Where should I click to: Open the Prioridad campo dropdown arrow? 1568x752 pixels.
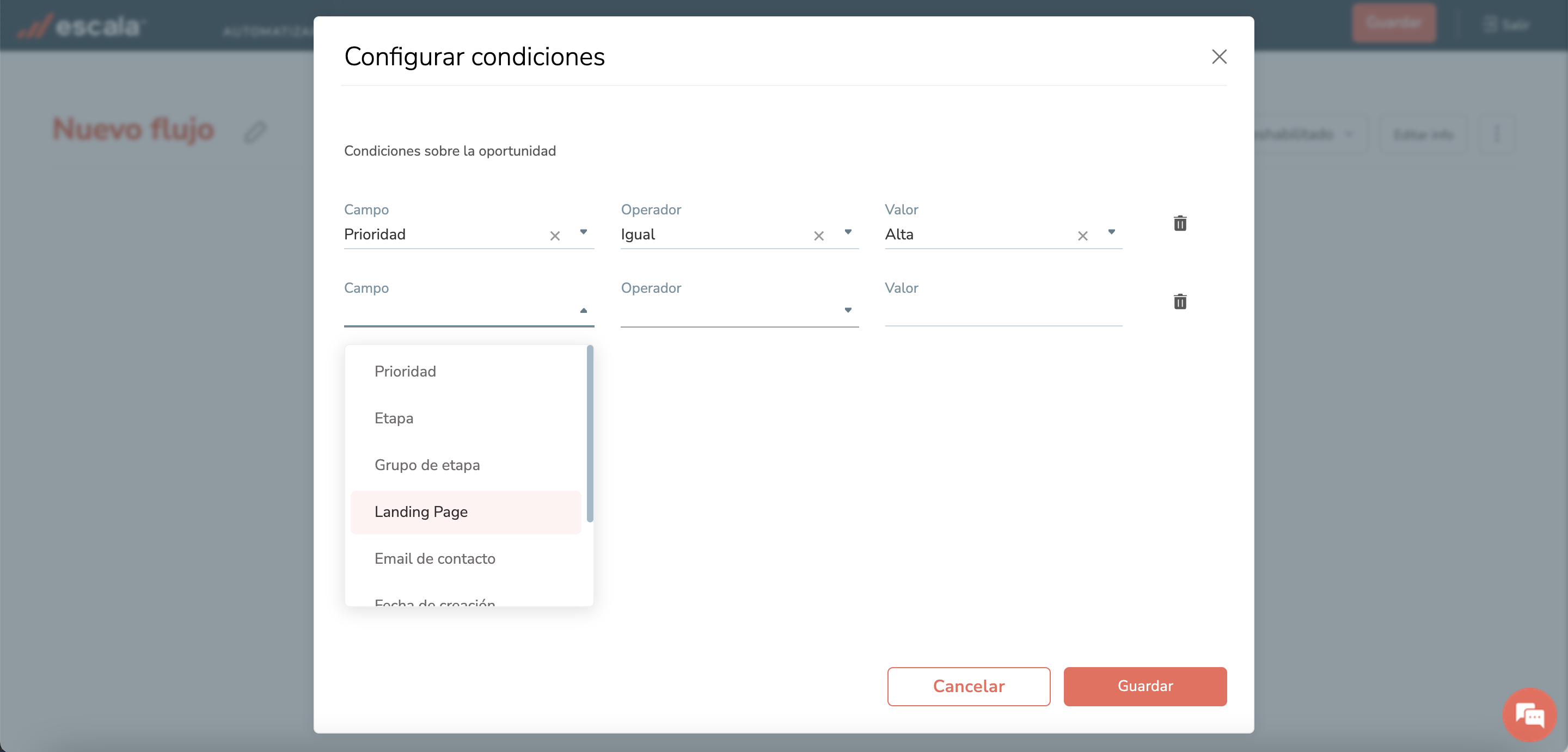(x=583, y=232)
